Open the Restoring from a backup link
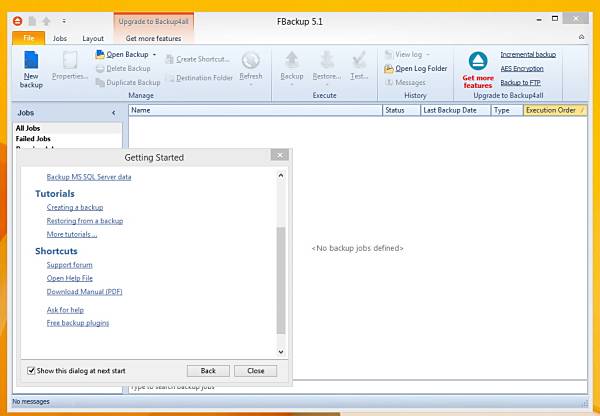The width and height of the screenshot is (600, 416). pyautogui.click(x=85, y=221)
